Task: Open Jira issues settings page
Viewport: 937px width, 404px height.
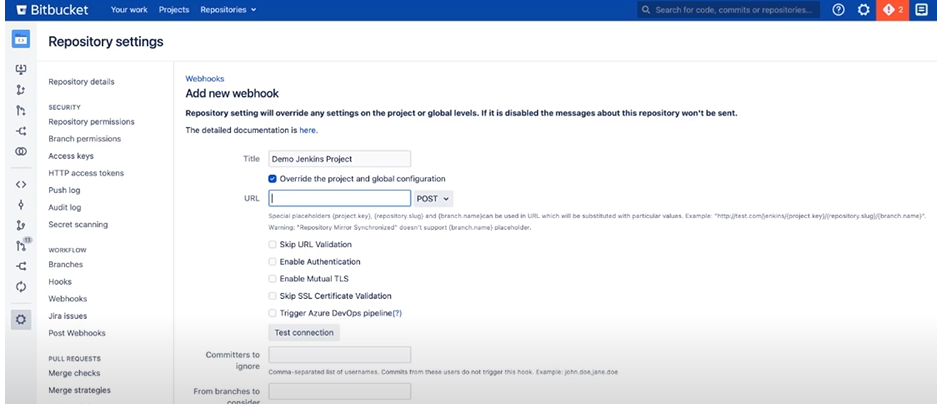Action: (68, 316)
